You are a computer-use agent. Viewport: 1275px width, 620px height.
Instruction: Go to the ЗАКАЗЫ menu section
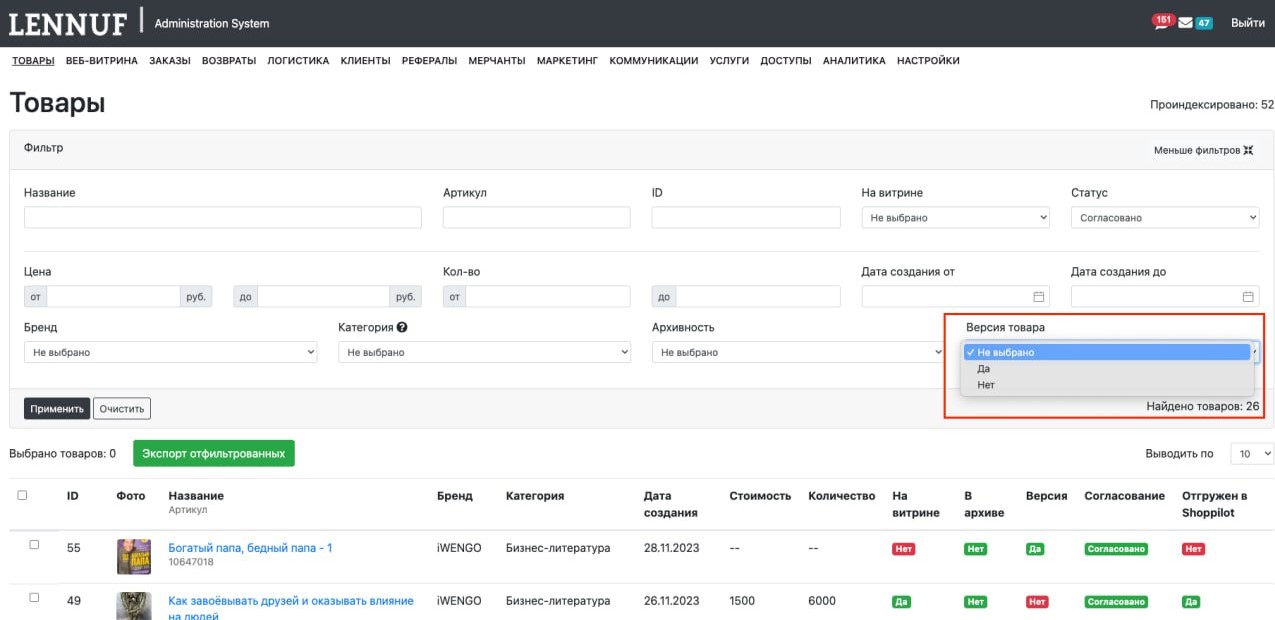click(169, 61)
